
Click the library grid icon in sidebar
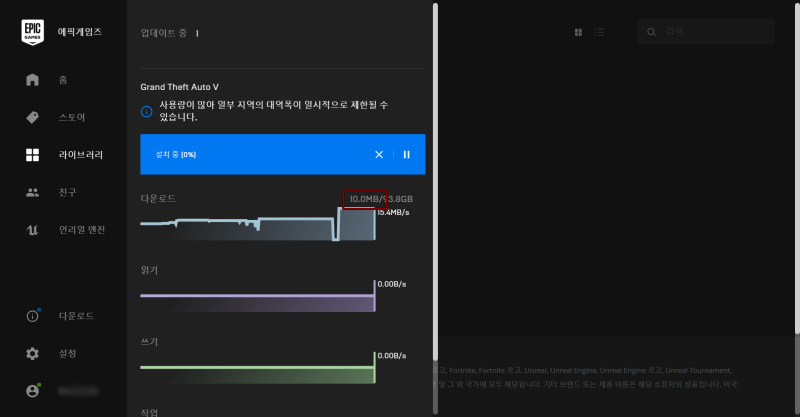pos(32,155)
